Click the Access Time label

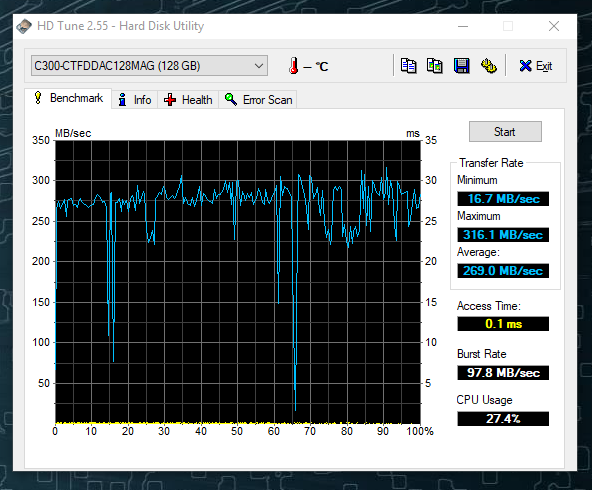tap(489, 306)
